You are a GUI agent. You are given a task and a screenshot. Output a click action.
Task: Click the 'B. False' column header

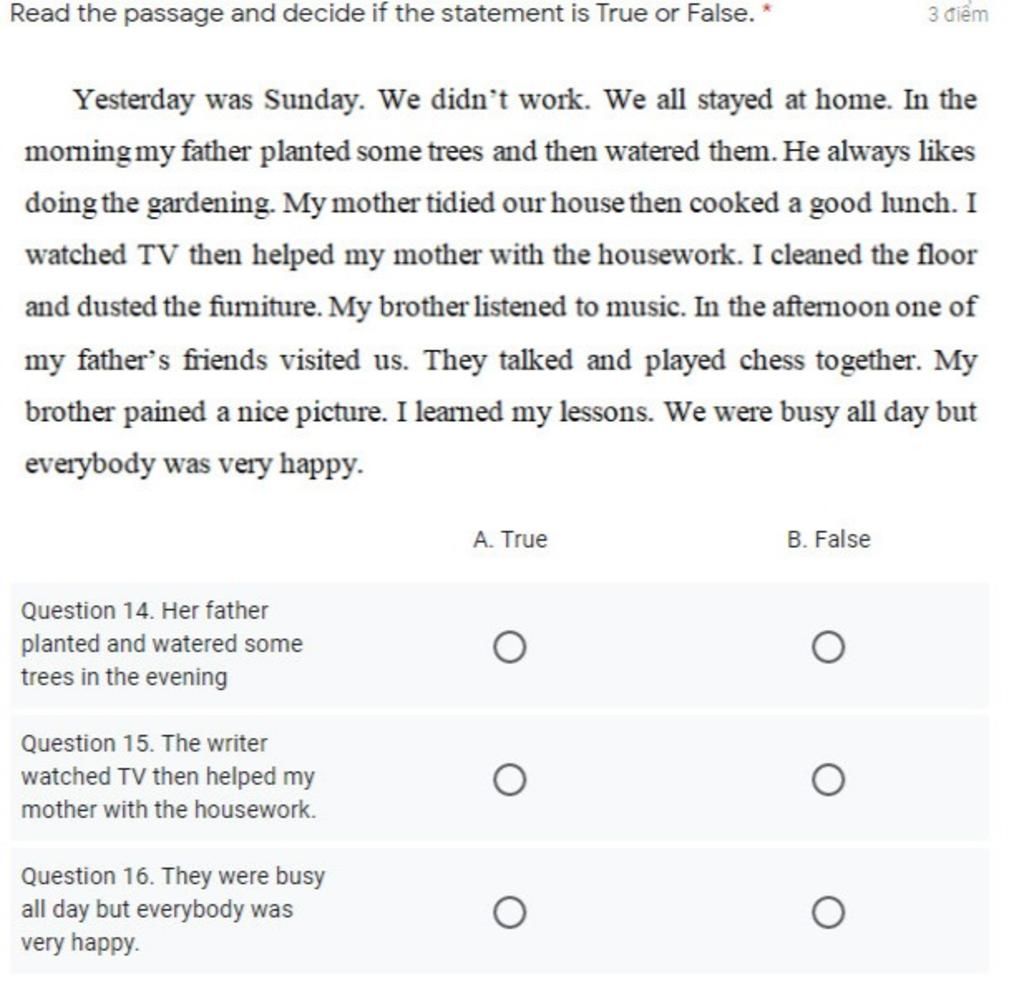828,539
